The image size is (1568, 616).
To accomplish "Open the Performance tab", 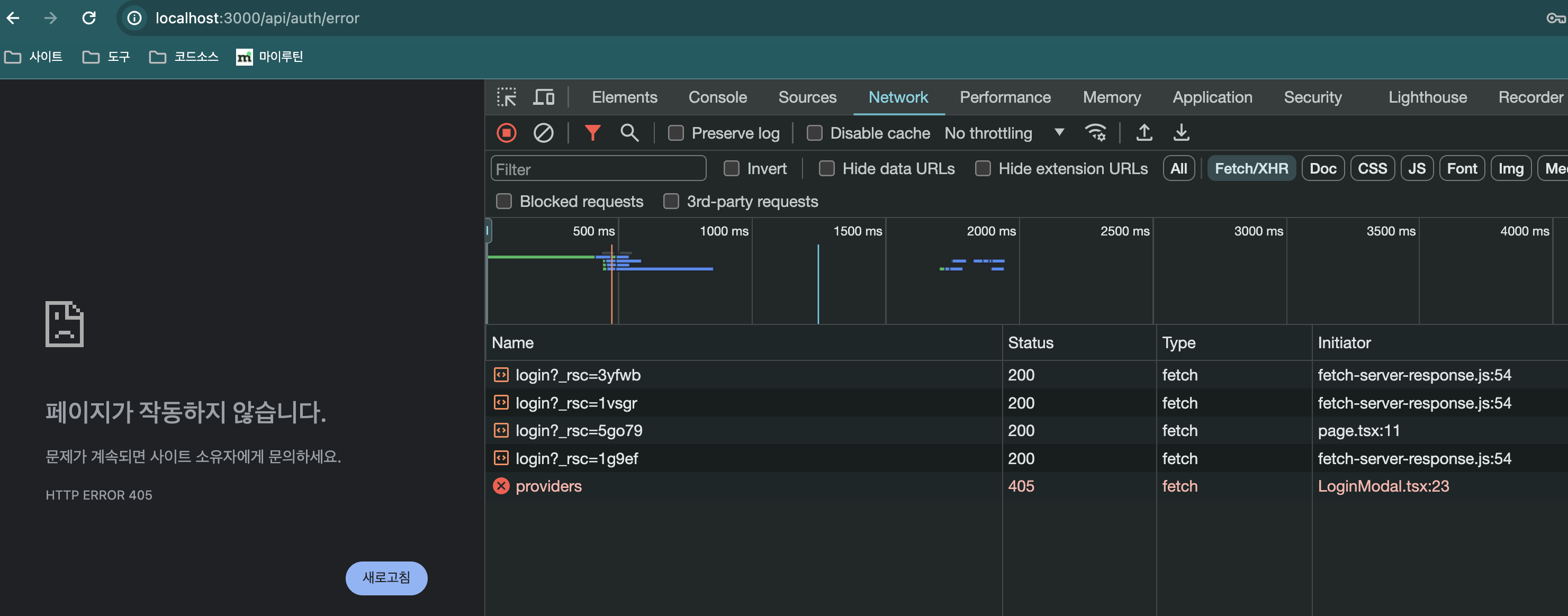I will coord(1005,97).
